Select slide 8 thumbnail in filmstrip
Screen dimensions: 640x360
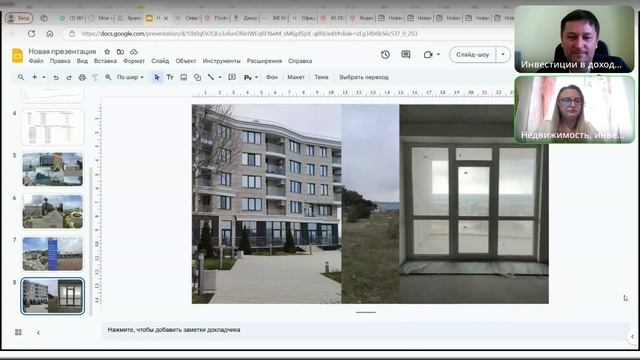pos(53,296)
